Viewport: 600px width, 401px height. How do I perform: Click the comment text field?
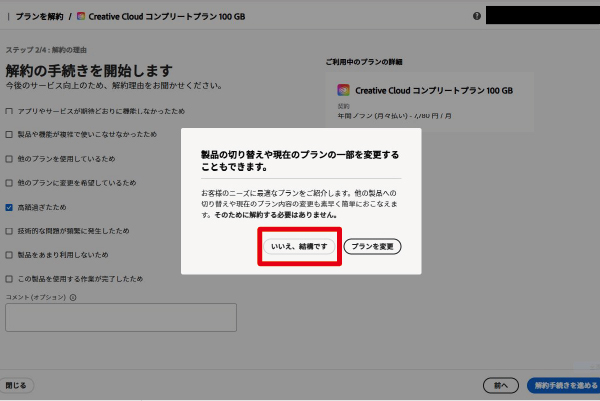[121, 318]
